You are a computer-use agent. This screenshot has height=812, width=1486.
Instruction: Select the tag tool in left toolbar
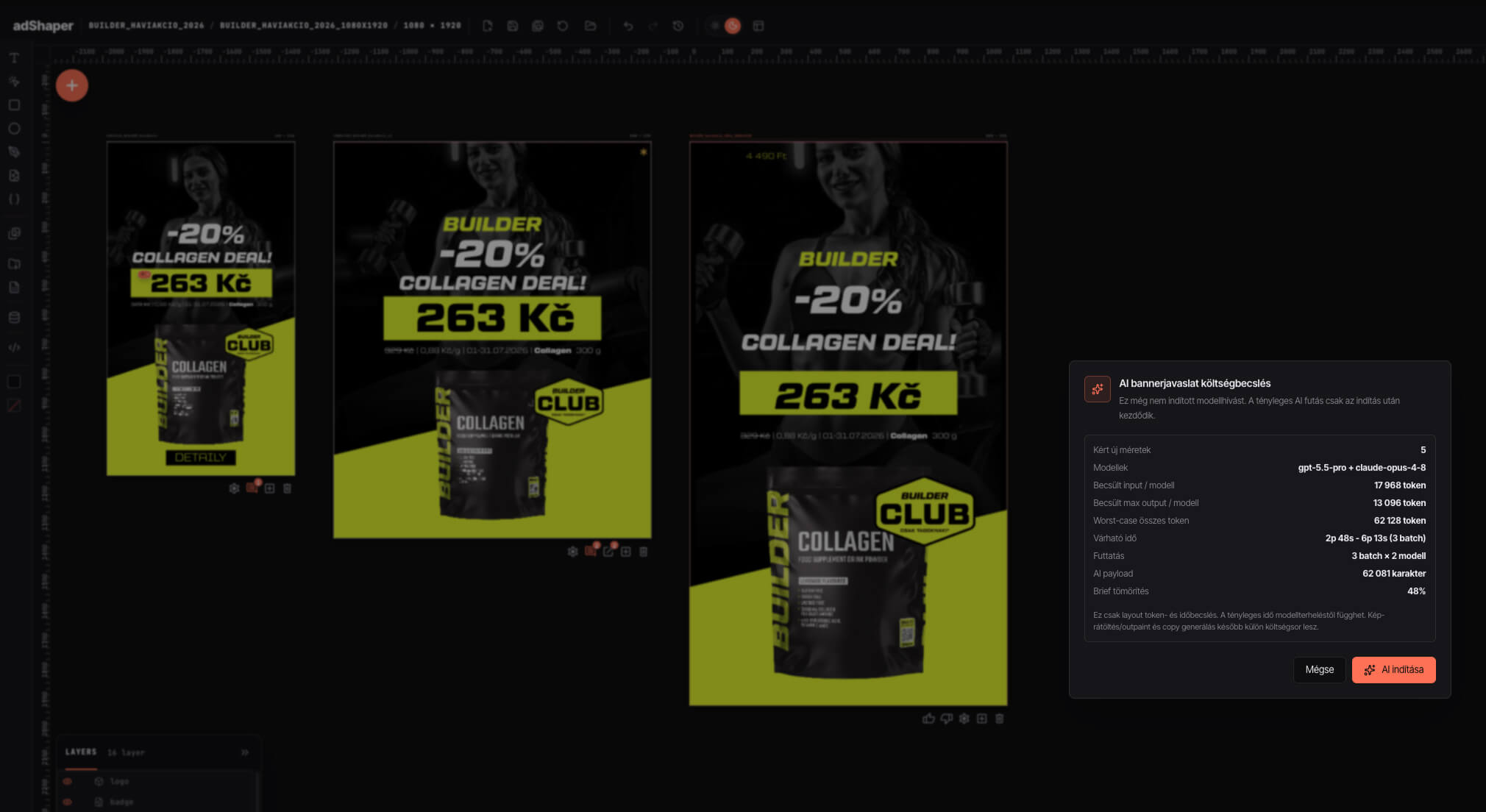(14, 152)
